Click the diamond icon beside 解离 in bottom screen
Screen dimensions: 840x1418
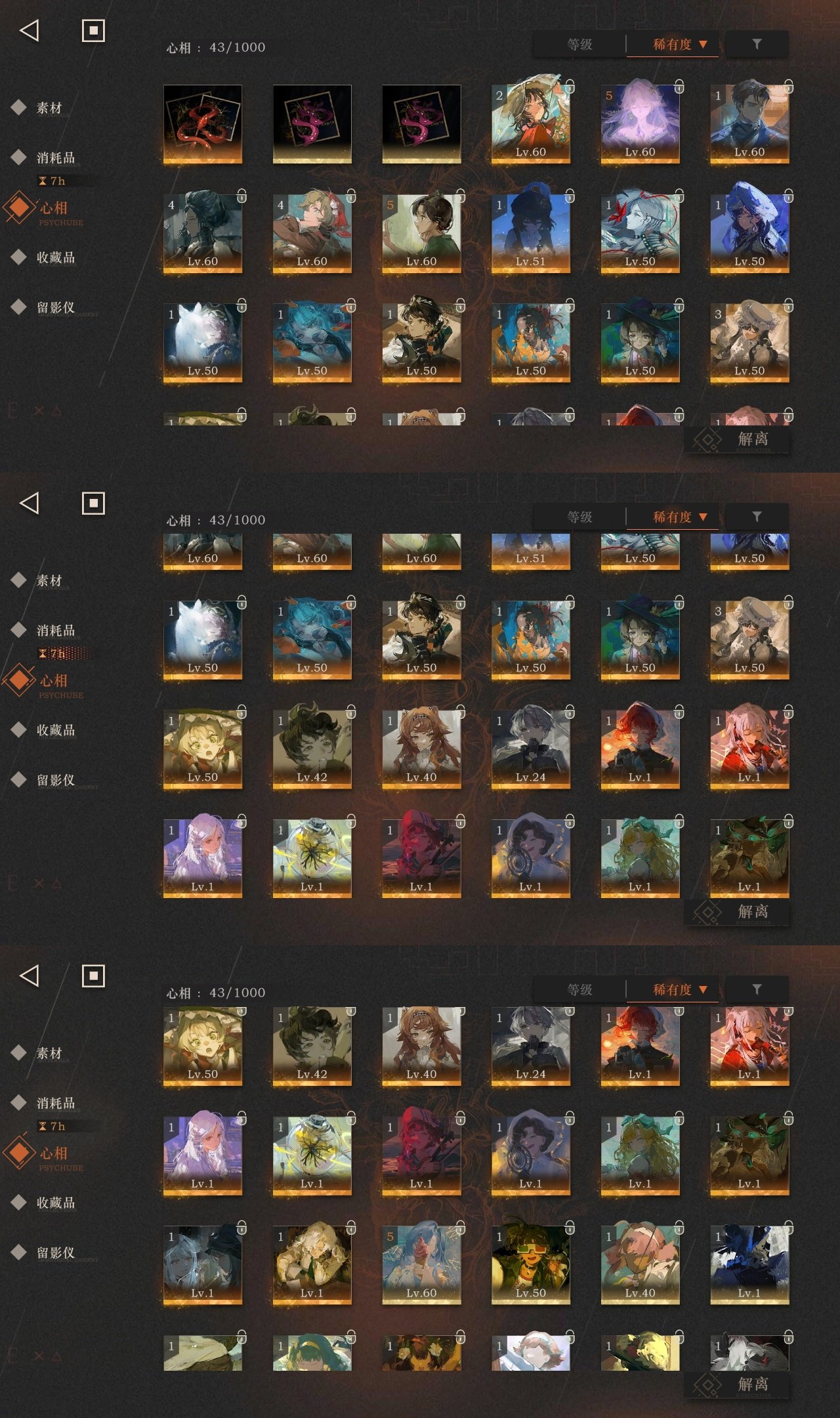707,1385
